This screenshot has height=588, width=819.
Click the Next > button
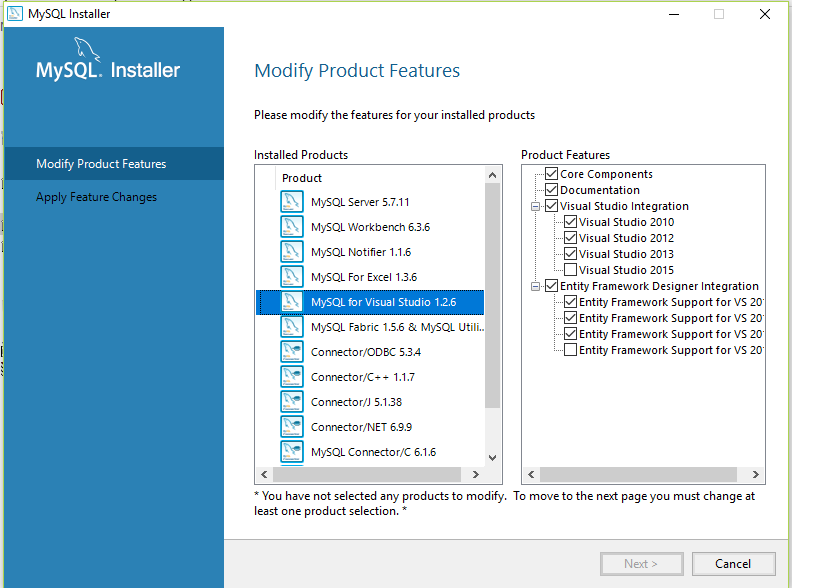pos(641,564)
